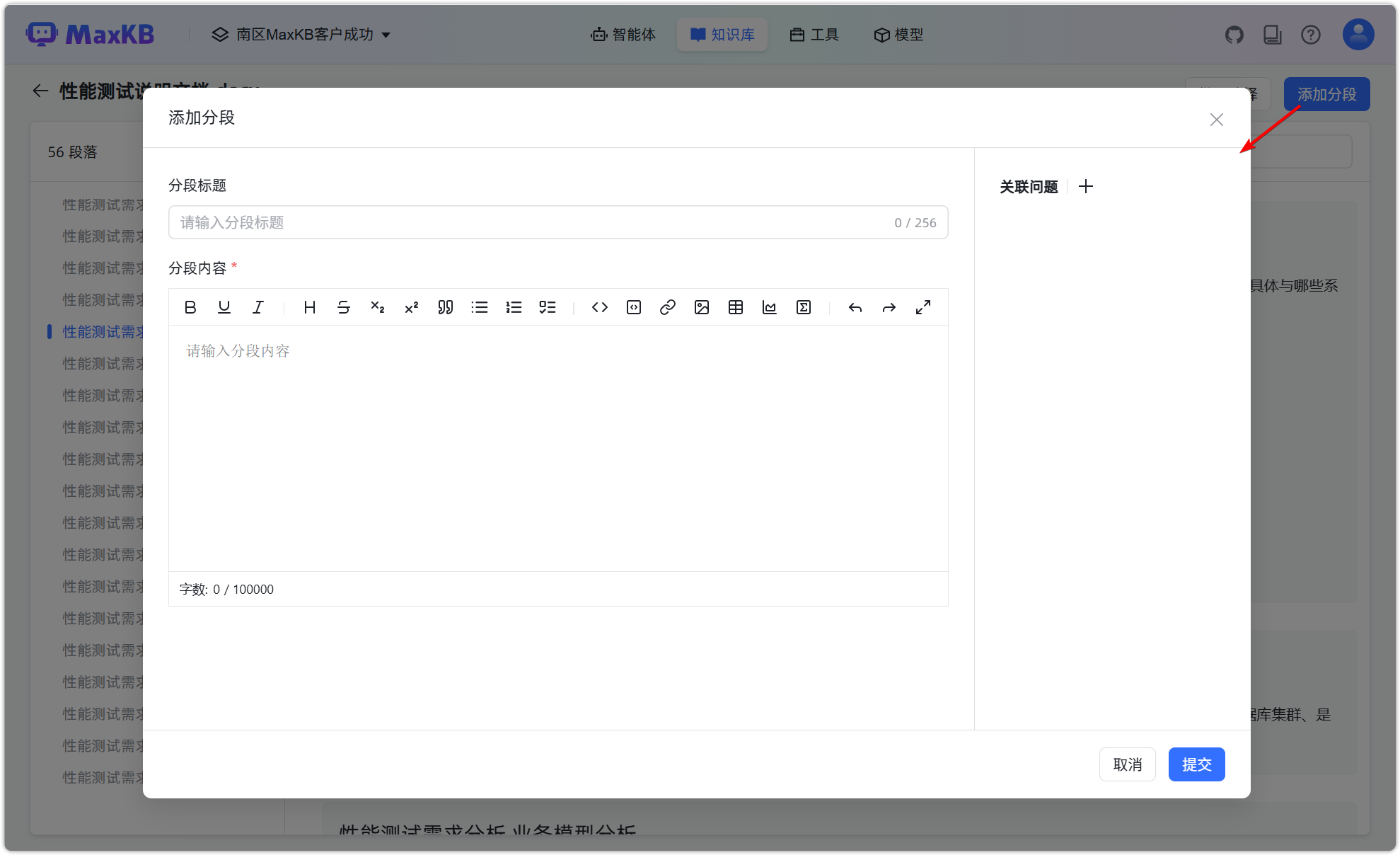Toggle bold formatting in editor toolbar
The height and width of the screenshot is (855, 1400).
(190, 307)
